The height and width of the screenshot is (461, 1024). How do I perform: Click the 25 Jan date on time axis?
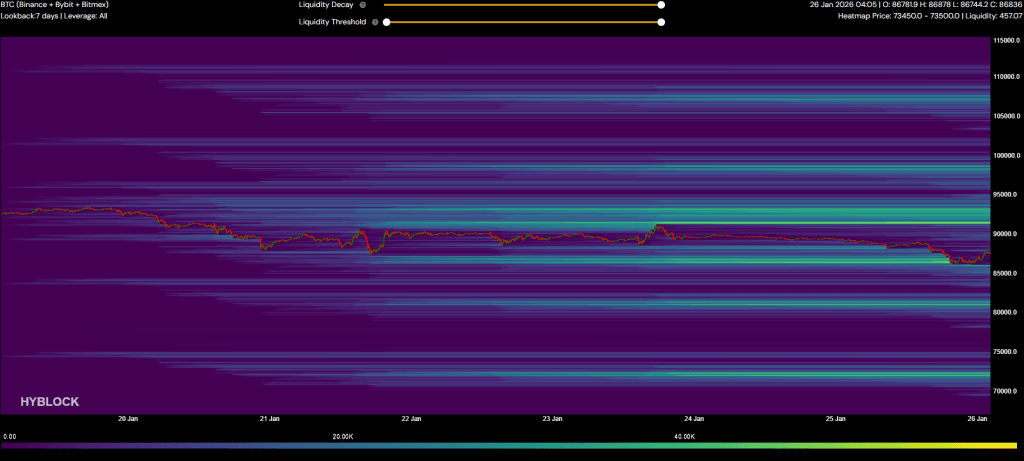click(837, 419)
